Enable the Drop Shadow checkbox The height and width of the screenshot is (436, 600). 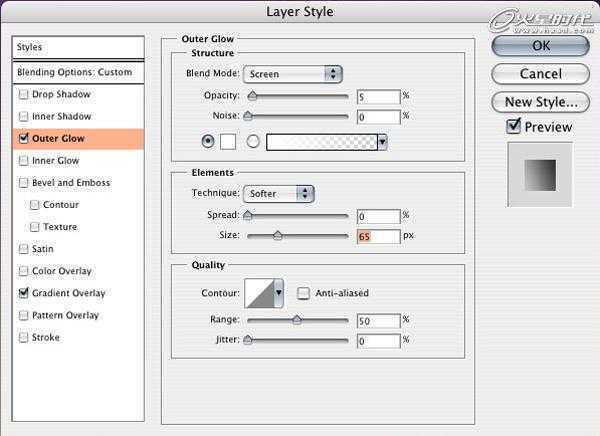point(23,95)
